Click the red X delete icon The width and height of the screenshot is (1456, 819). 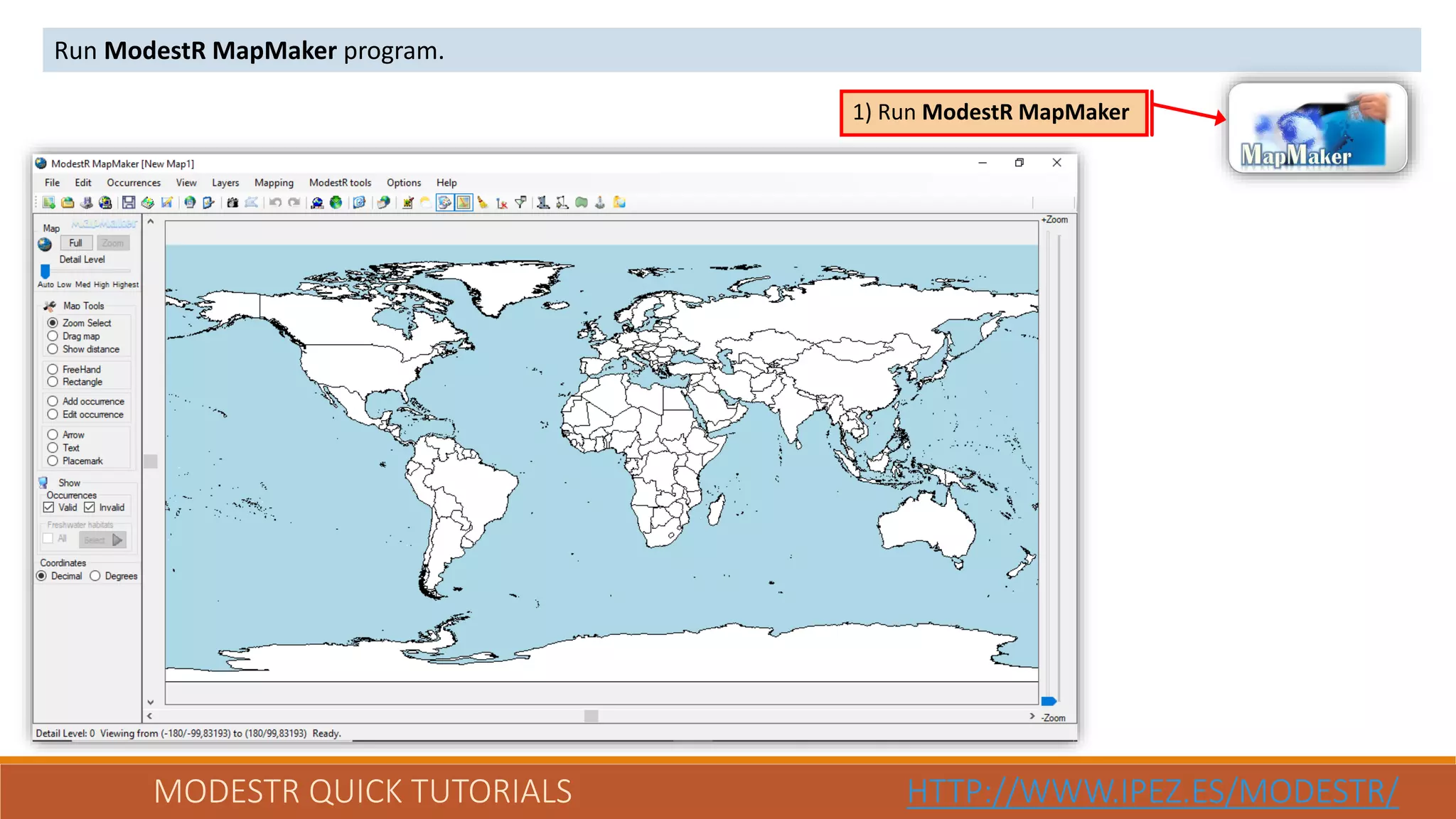point(502,203)
